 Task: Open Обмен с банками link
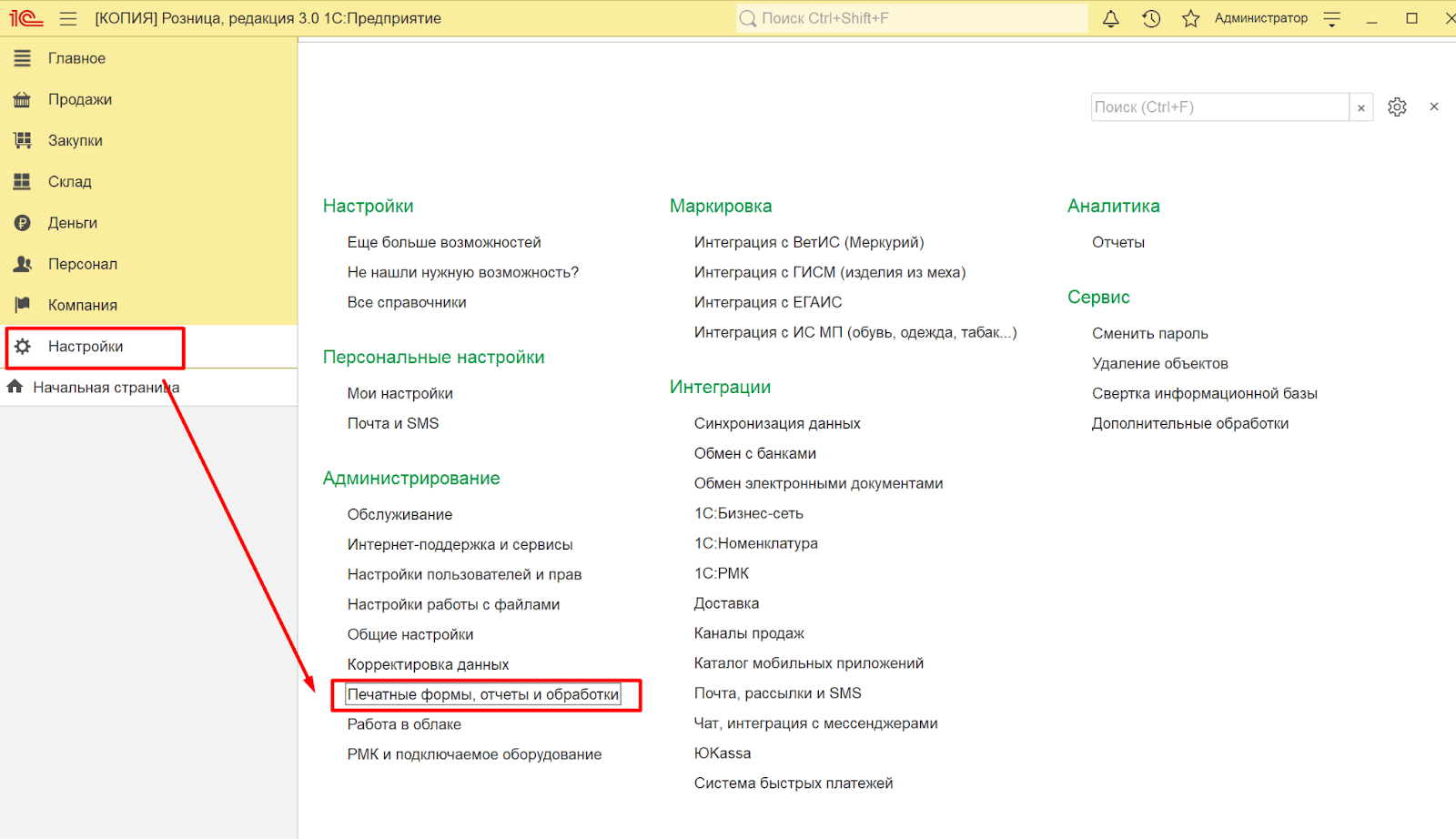(x=755, y=453)
